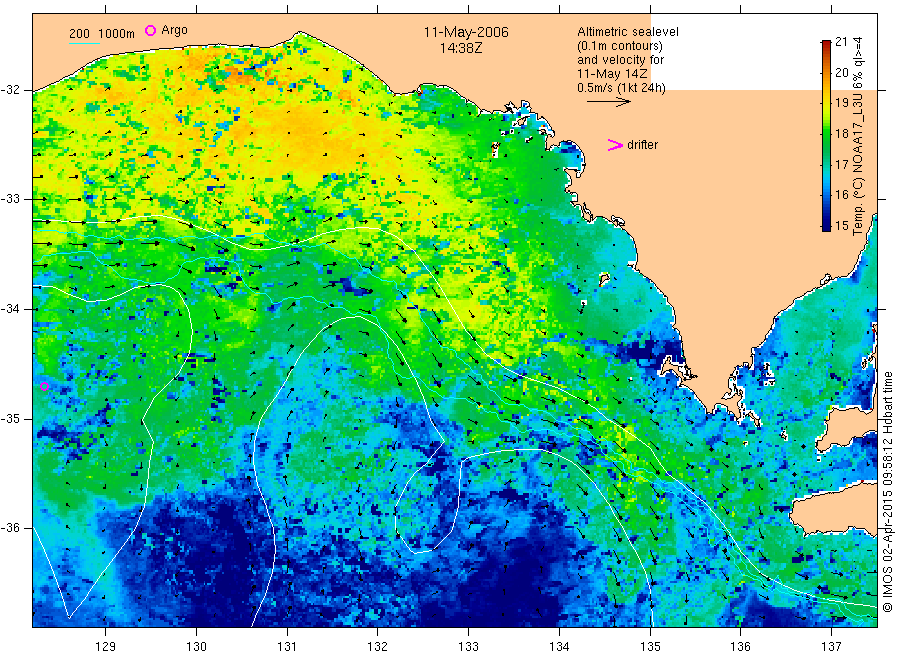Screen dimensions: 900x660
Task: Click the longitude axis label 129
Action: 106,647
